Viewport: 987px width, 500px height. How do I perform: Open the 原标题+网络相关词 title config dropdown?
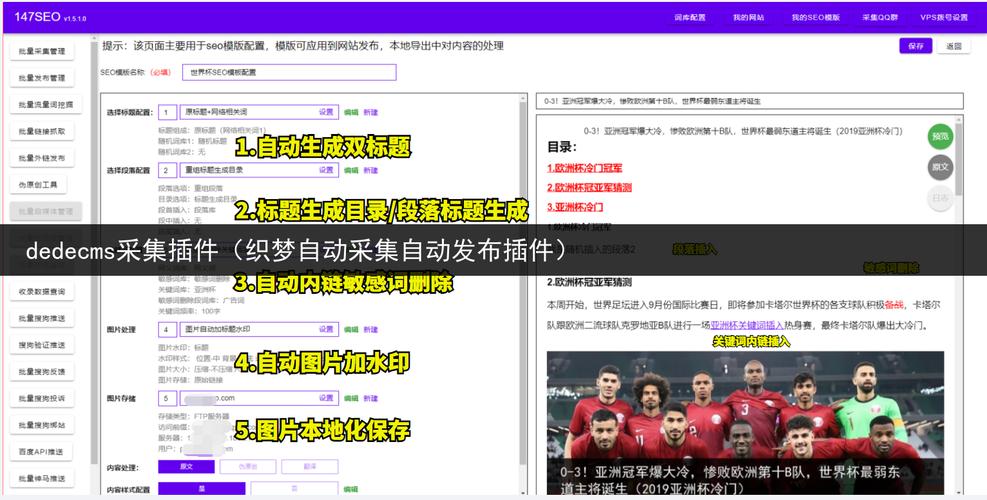pyautogui.click(x=259, y=112)
